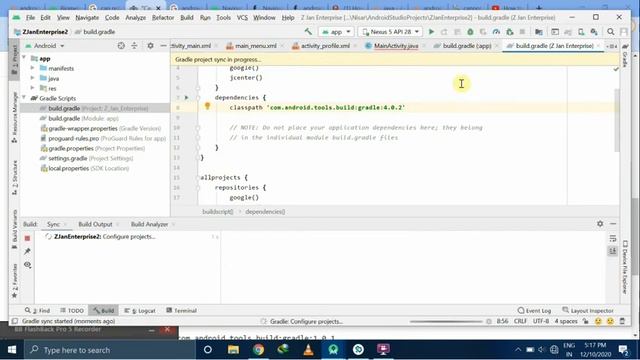Pin the Build tab with pin icon

(27, 251)
